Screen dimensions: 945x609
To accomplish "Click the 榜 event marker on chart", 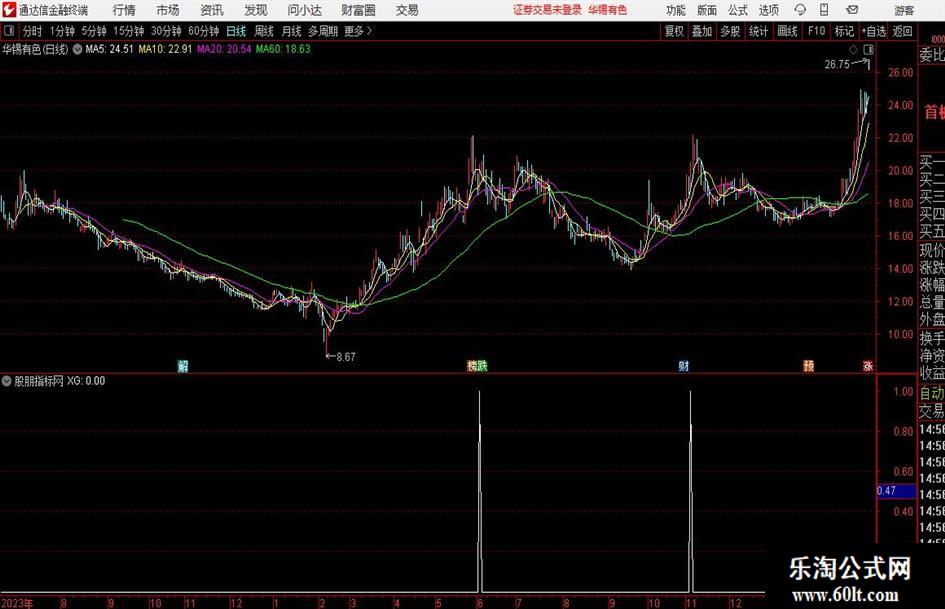I will 472,366.
